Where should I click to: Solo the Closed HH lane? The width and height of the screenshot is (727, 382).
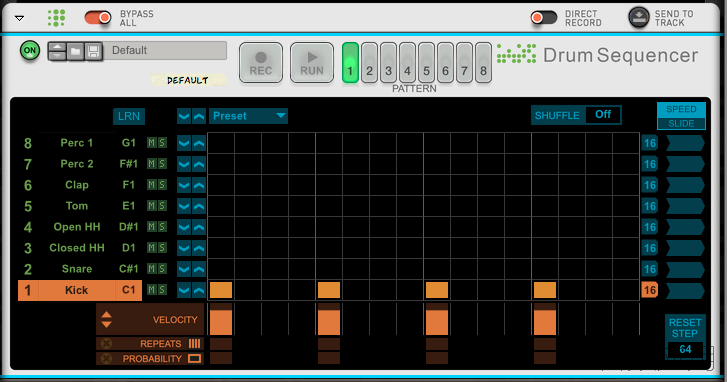coord(162,248)
